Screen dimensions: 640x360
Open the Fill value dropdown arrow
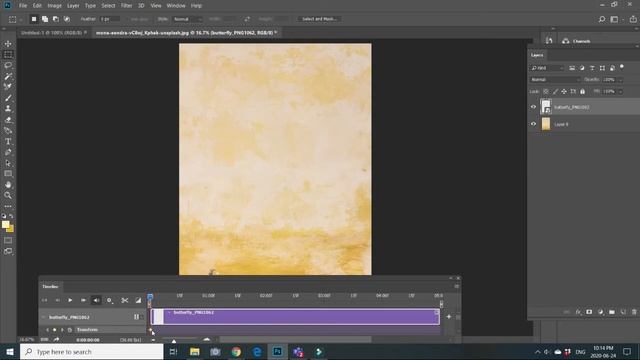pyautogui.click(x=620, y=91)
